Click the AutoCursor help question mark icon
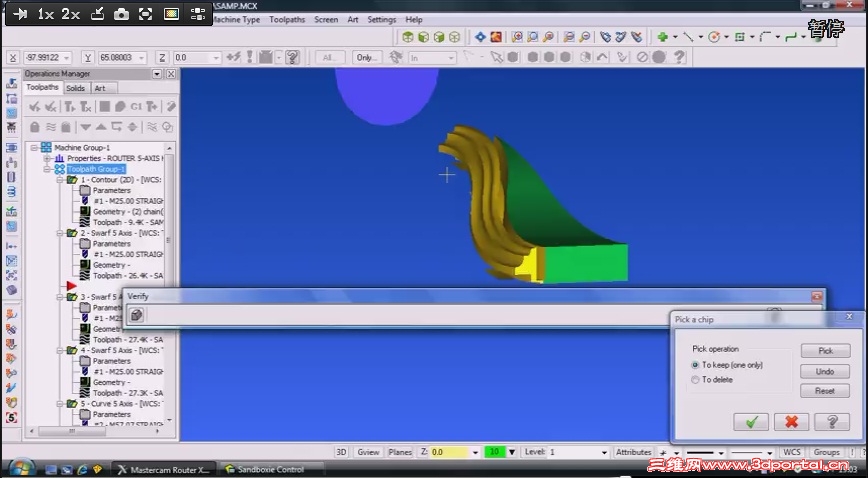The image size is (868, 478). pyautogui.click(x=292, y=57)
